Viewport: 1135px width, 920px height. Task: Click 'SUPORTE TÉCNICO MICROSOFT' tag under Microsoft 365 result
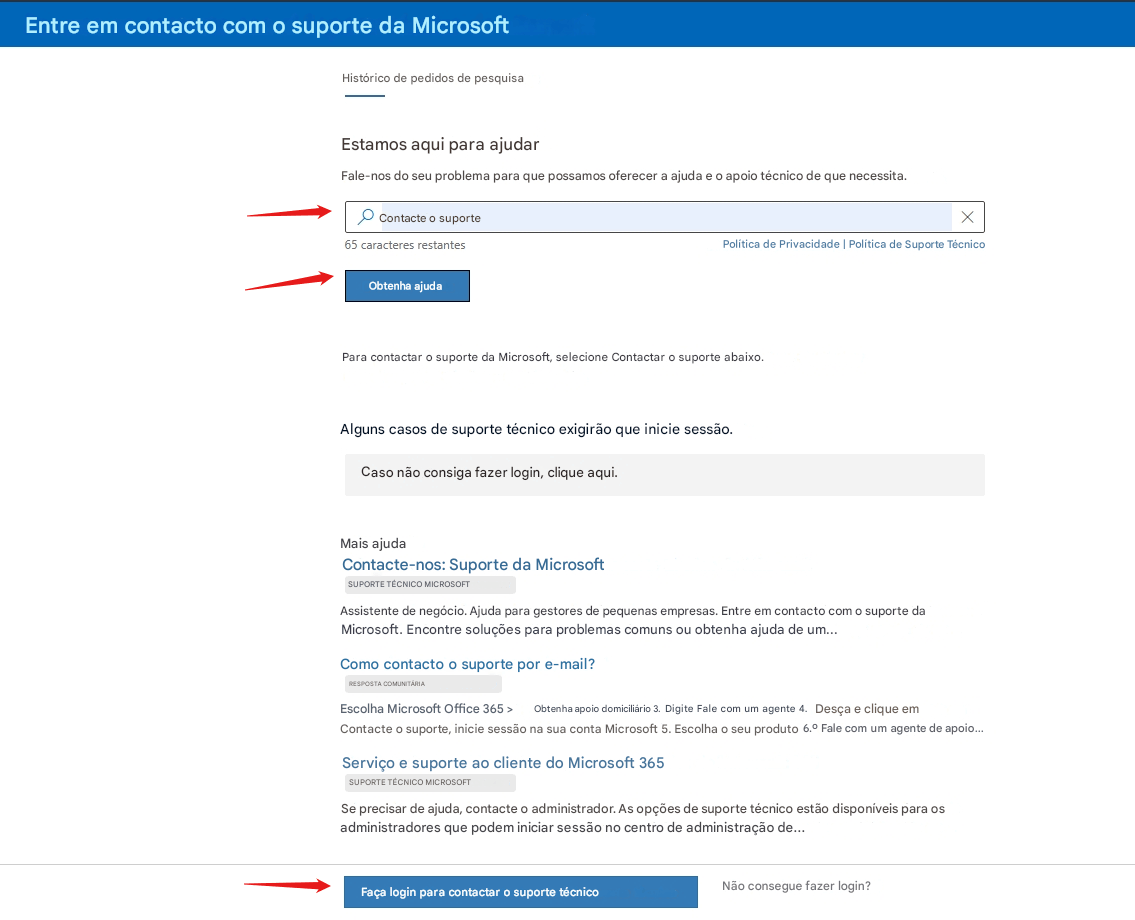[x=430, y=782]
